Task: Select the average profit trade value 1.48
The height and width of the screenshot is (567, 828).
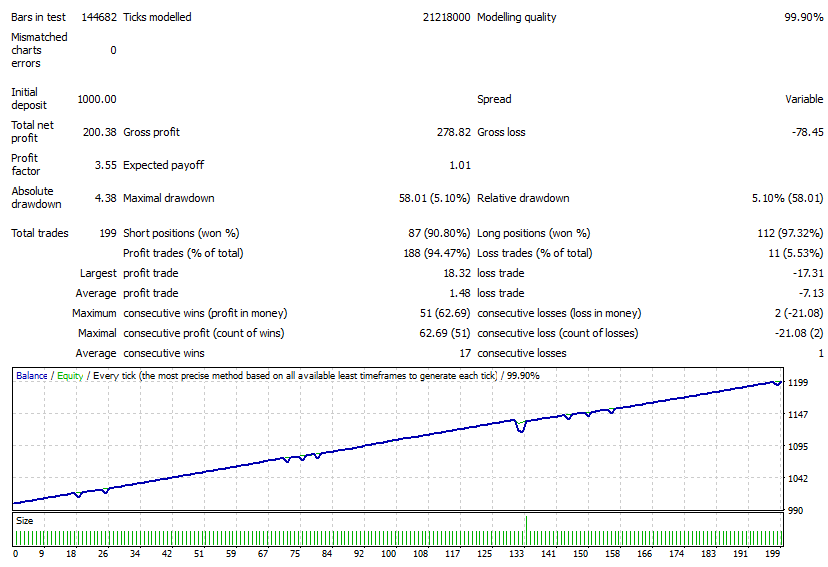Action: pos(460,293)
